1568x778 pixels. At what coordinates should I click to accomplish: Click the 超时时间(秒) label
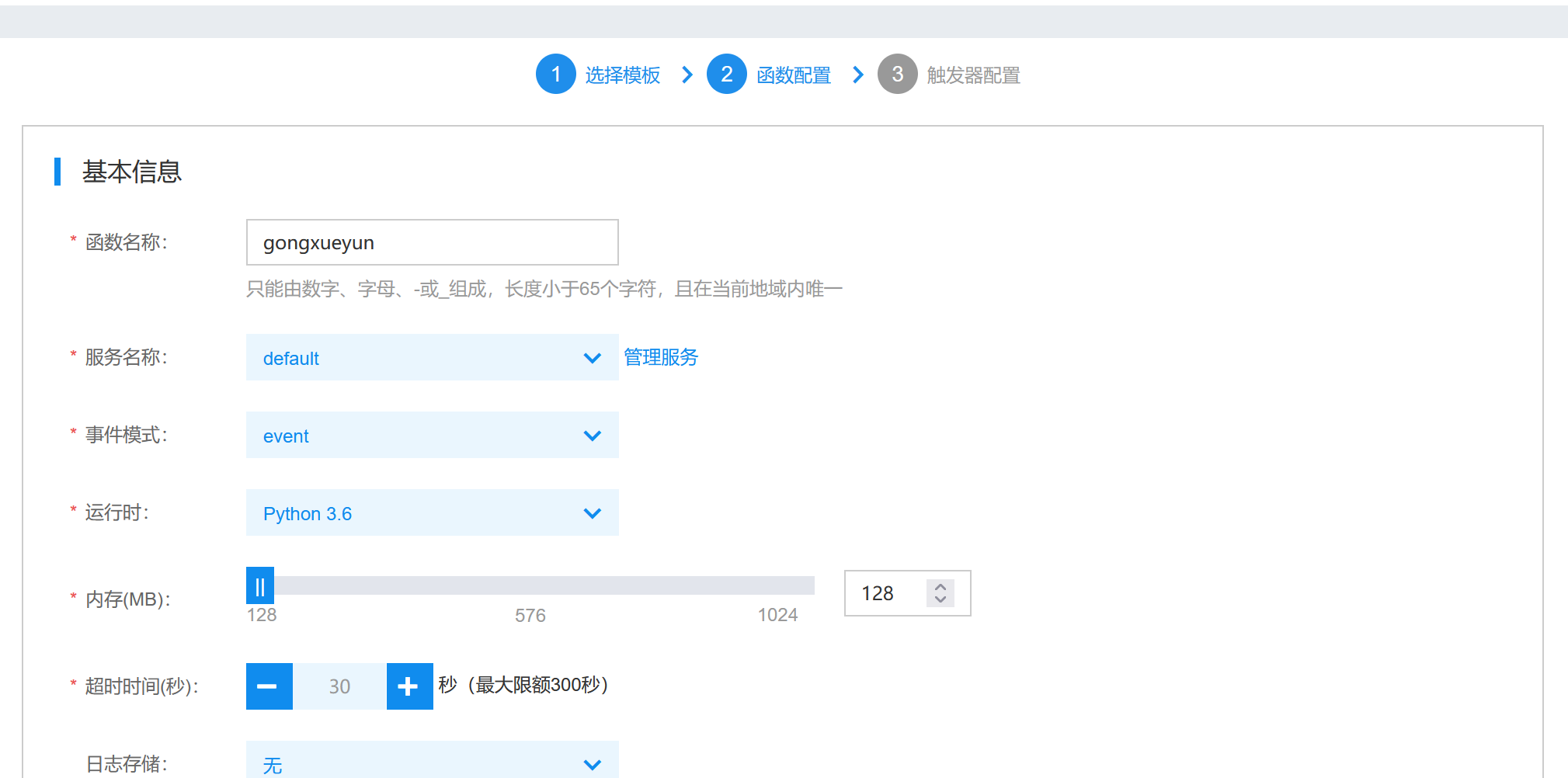click(141, 686)
